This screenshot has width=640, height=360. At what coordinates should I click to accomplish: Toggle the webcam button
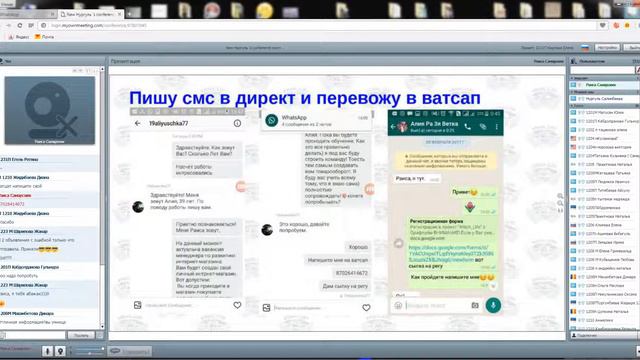(60, 351)
